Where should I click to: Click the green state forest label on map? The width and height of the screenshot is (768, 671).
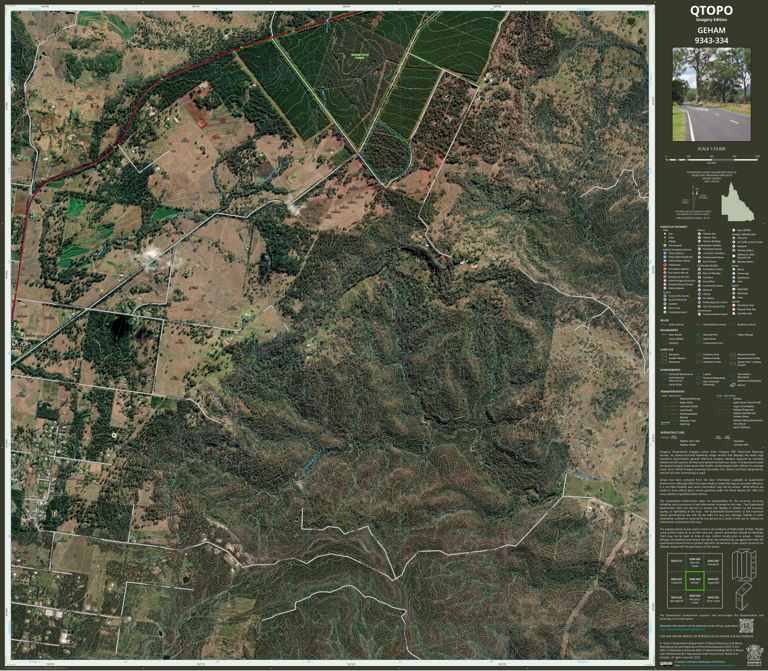[x=360, y=56]
